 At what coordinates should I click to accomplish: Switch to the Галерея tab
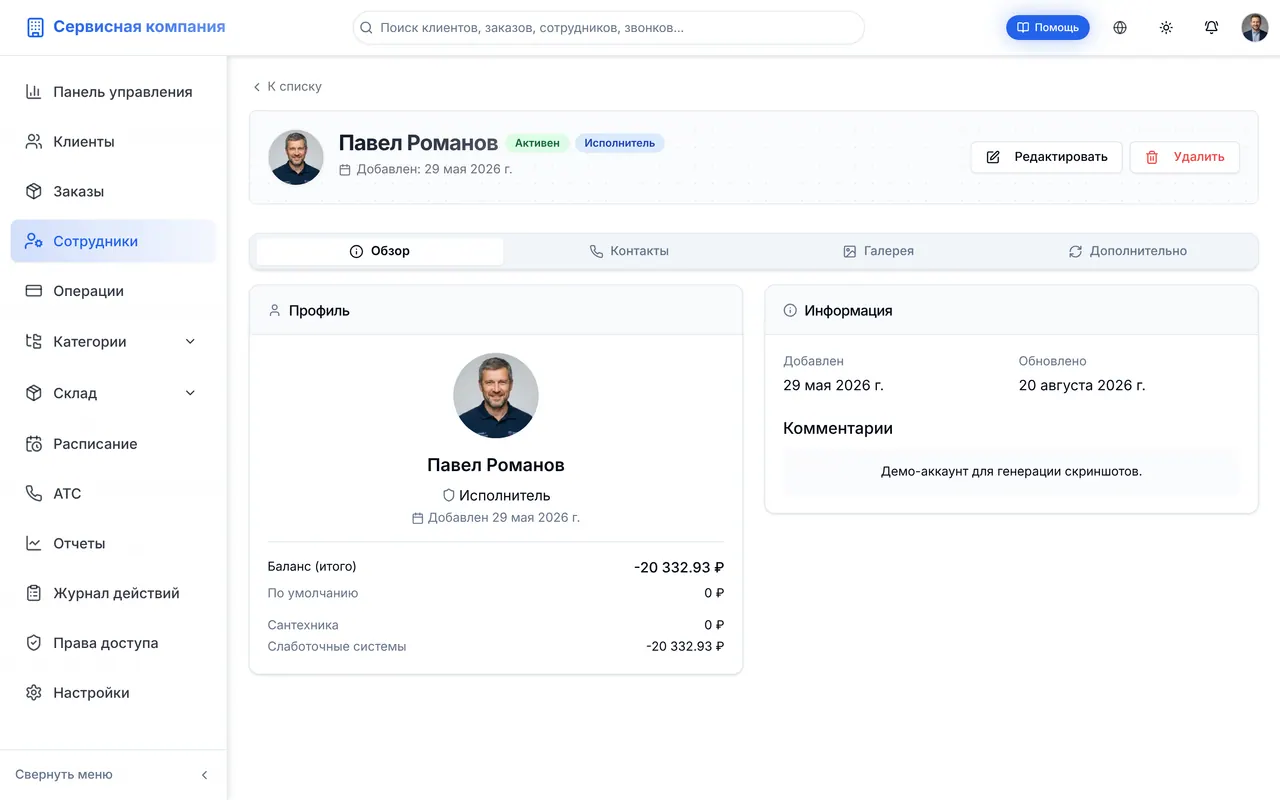point(879,251)
